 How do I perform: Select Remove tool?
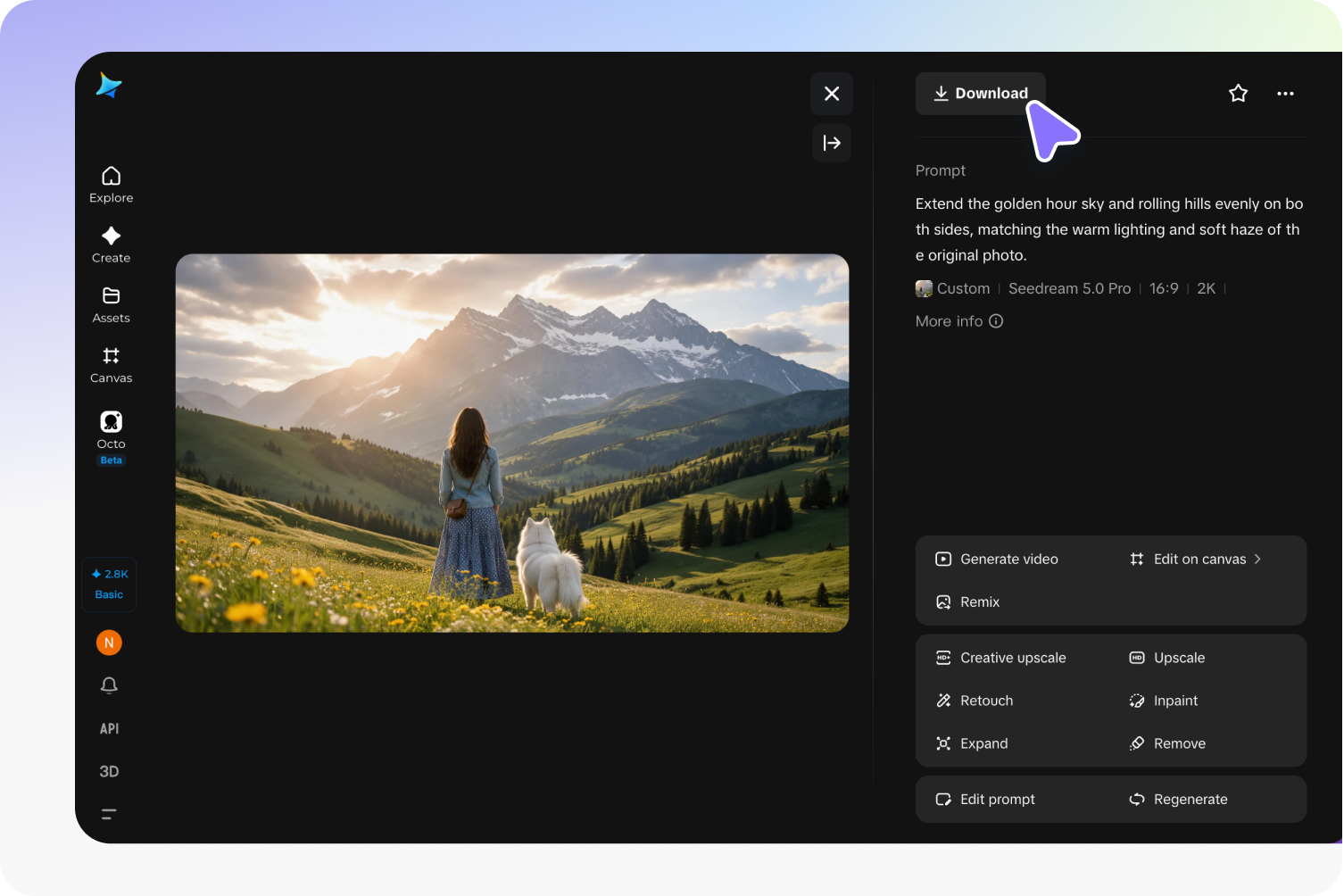[x=1166, y=743]
